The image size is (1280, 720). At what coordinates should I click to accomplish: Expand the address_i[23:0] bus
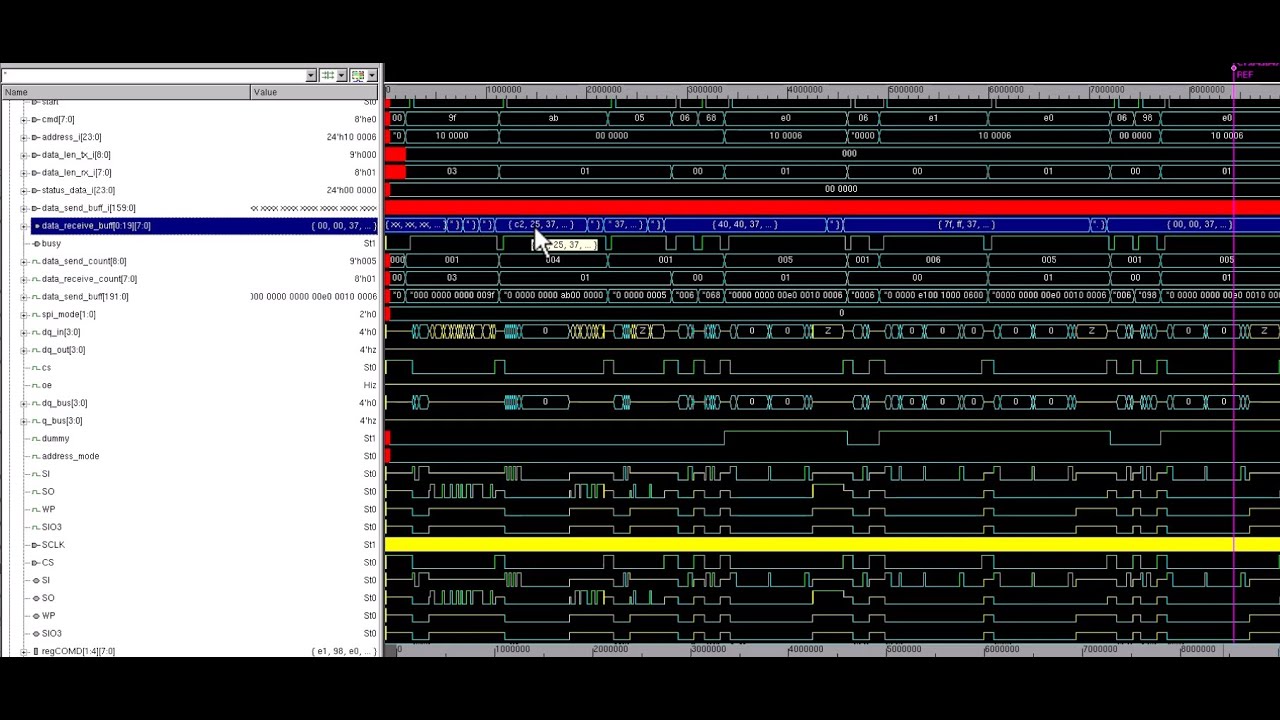click(x=24, y=137)
